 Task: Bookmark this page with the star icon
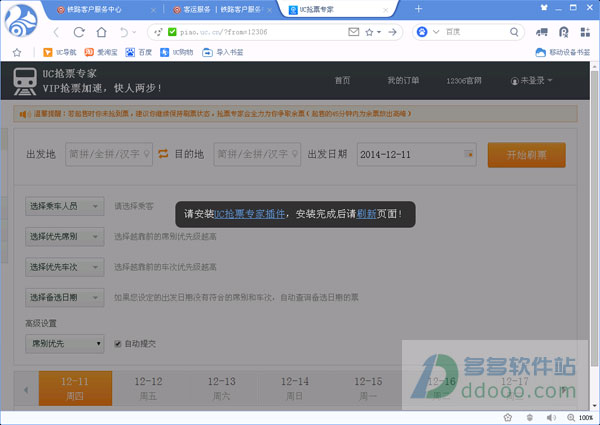point(369,32)
